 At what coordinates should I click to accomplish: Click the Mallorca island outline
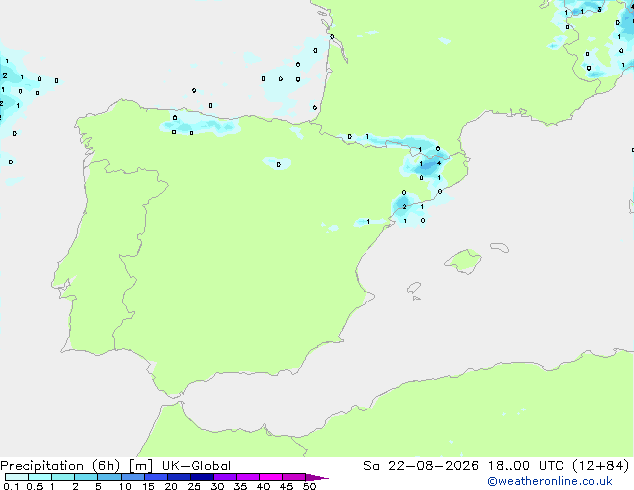coord(463,262)
